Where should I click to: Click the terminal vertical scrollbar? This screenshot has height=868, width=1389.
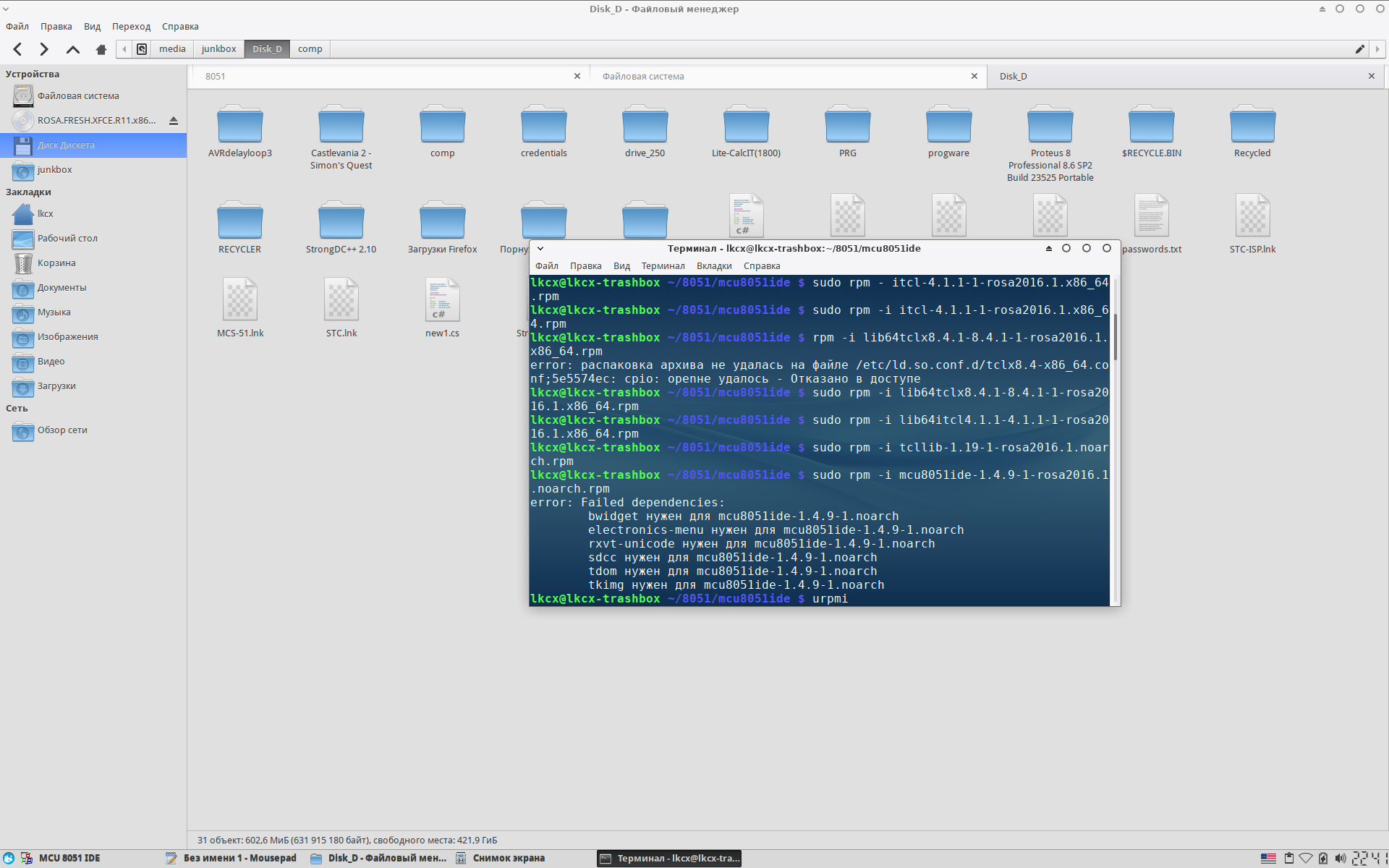tap(1115, 337)
